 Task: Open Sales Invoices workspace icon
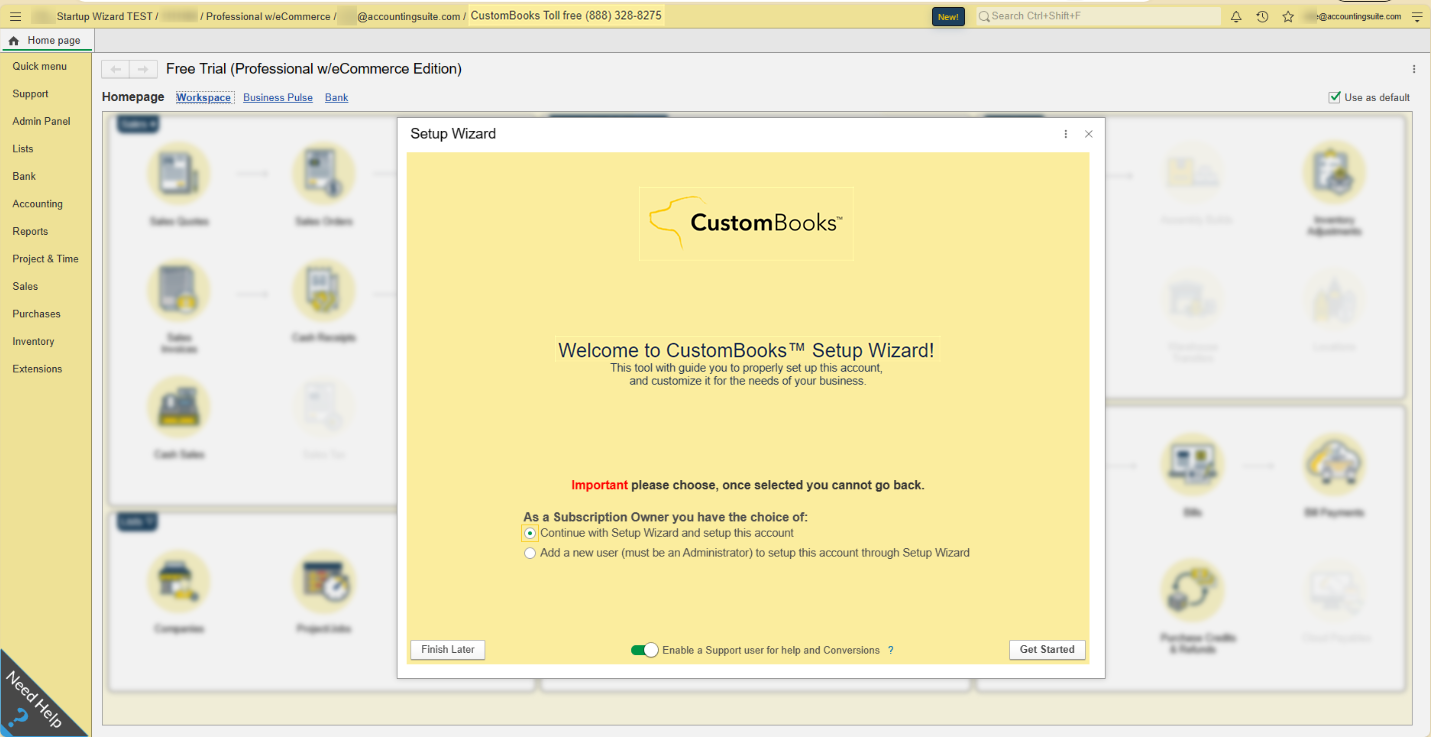point(179,291)
